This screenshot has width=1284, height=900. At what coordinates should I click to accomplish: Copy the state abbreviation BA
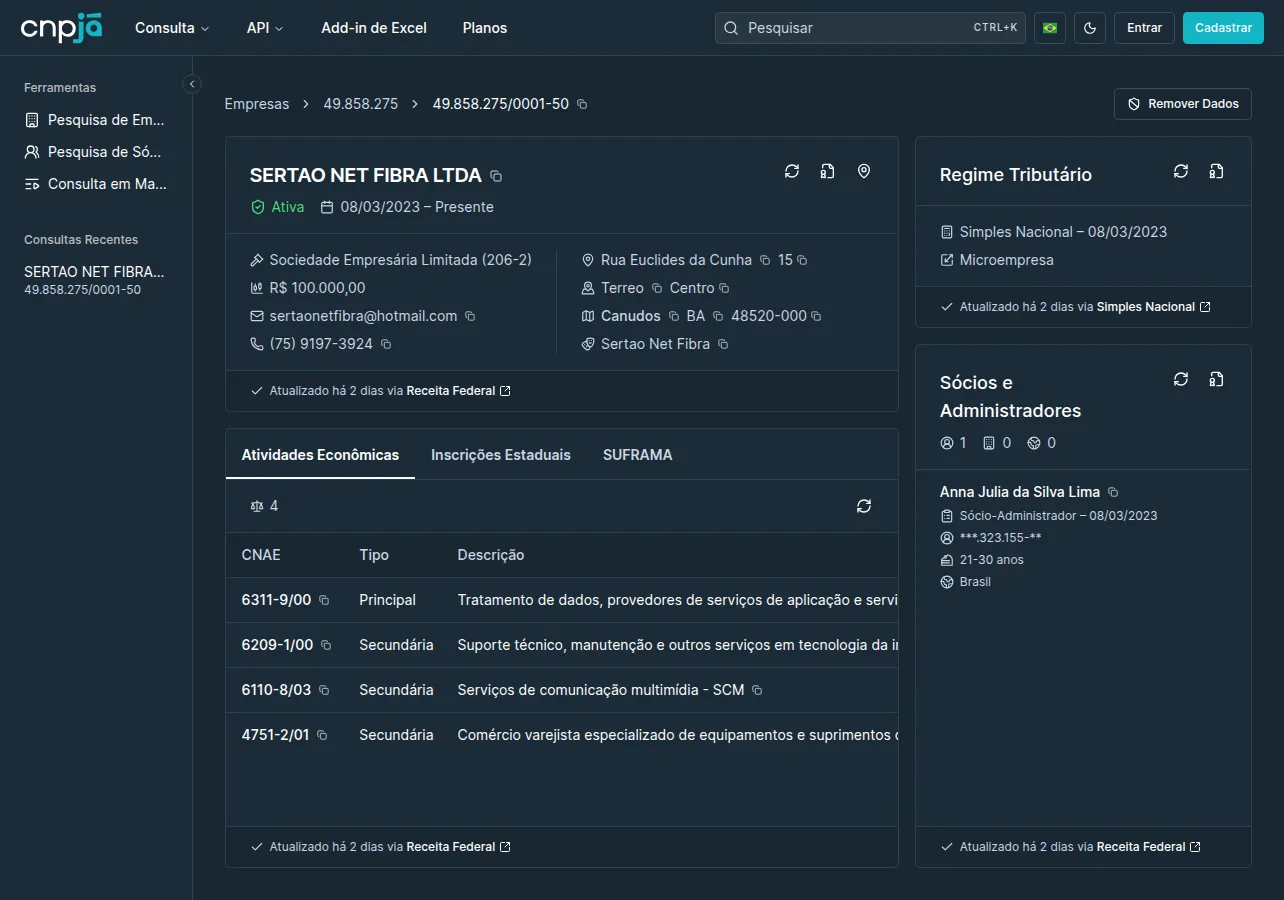[x=718, y=316]
